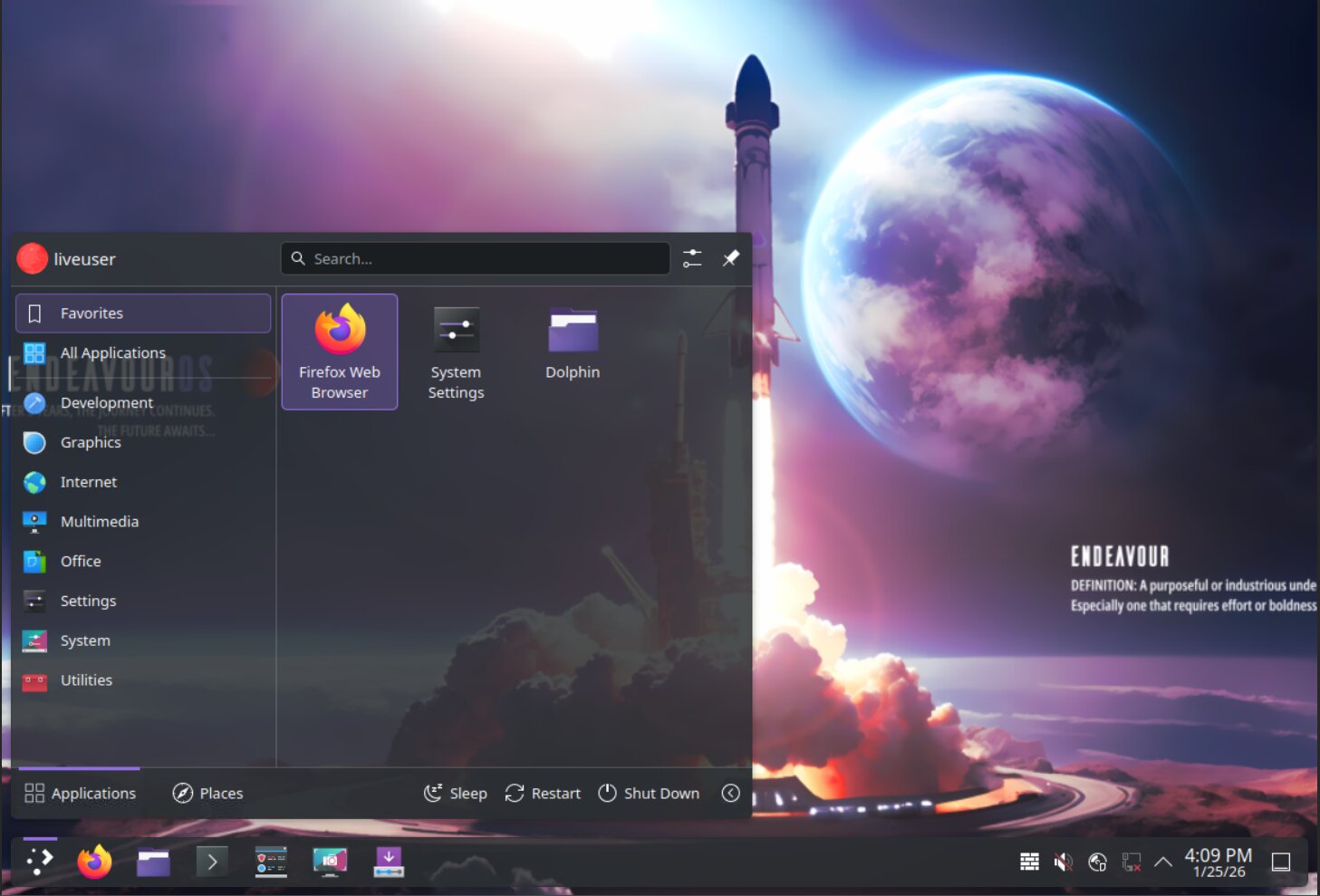The width and height of the screenshot is (1320, 896).
Task: Switch to the Applications tab
Action: 80,793
